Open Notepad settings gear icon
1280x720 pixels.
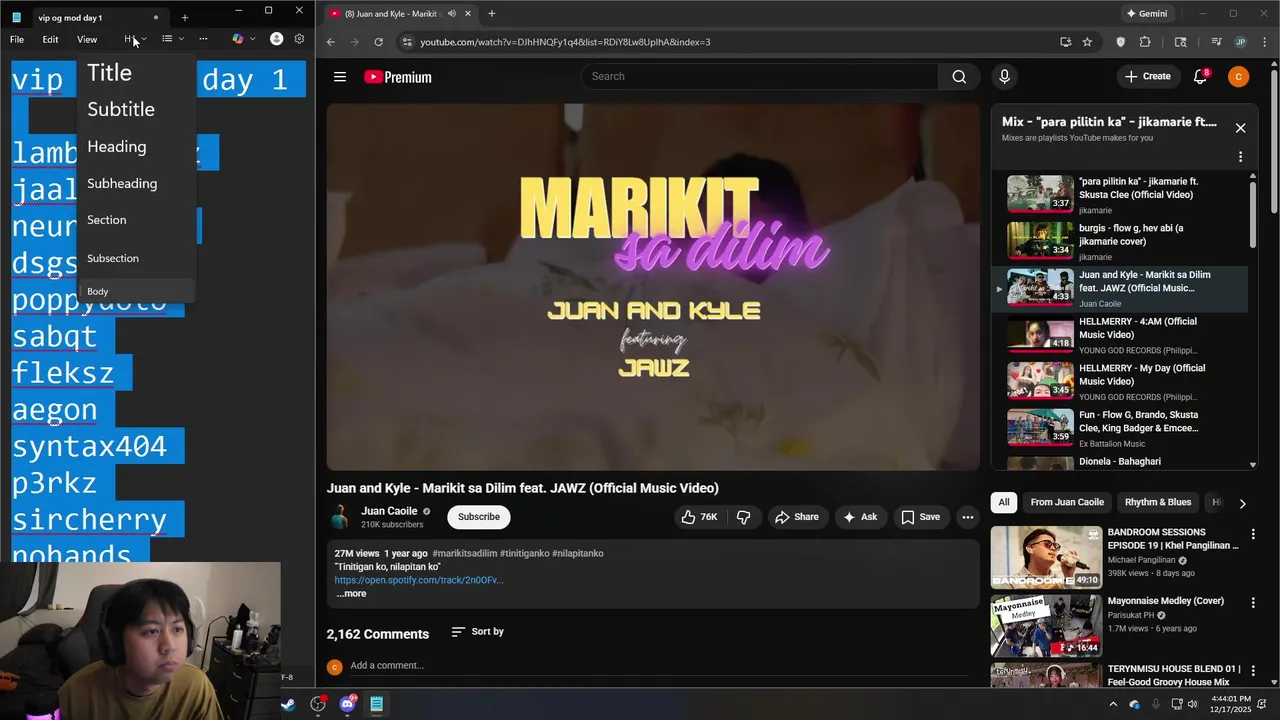pyautogui.click(x=299, y=39)
